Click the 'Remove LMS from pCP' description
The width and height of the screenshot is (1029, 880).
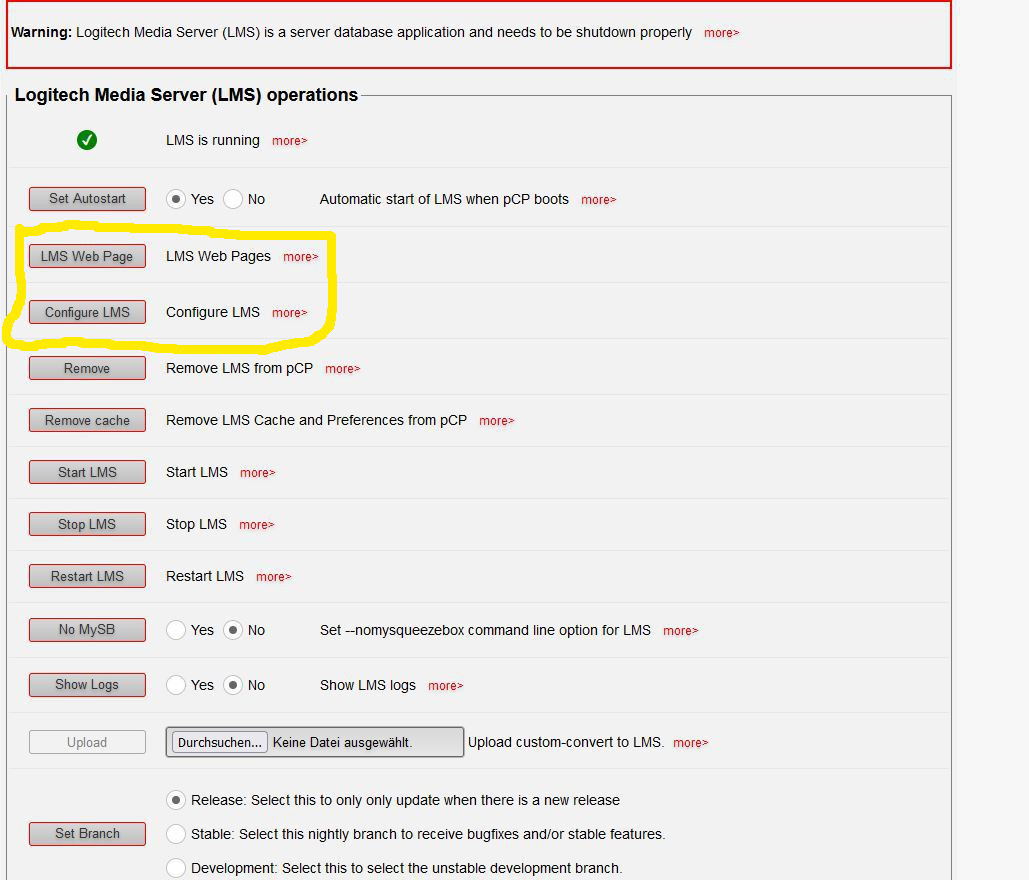pyautogui.click(x=240, y=368)
